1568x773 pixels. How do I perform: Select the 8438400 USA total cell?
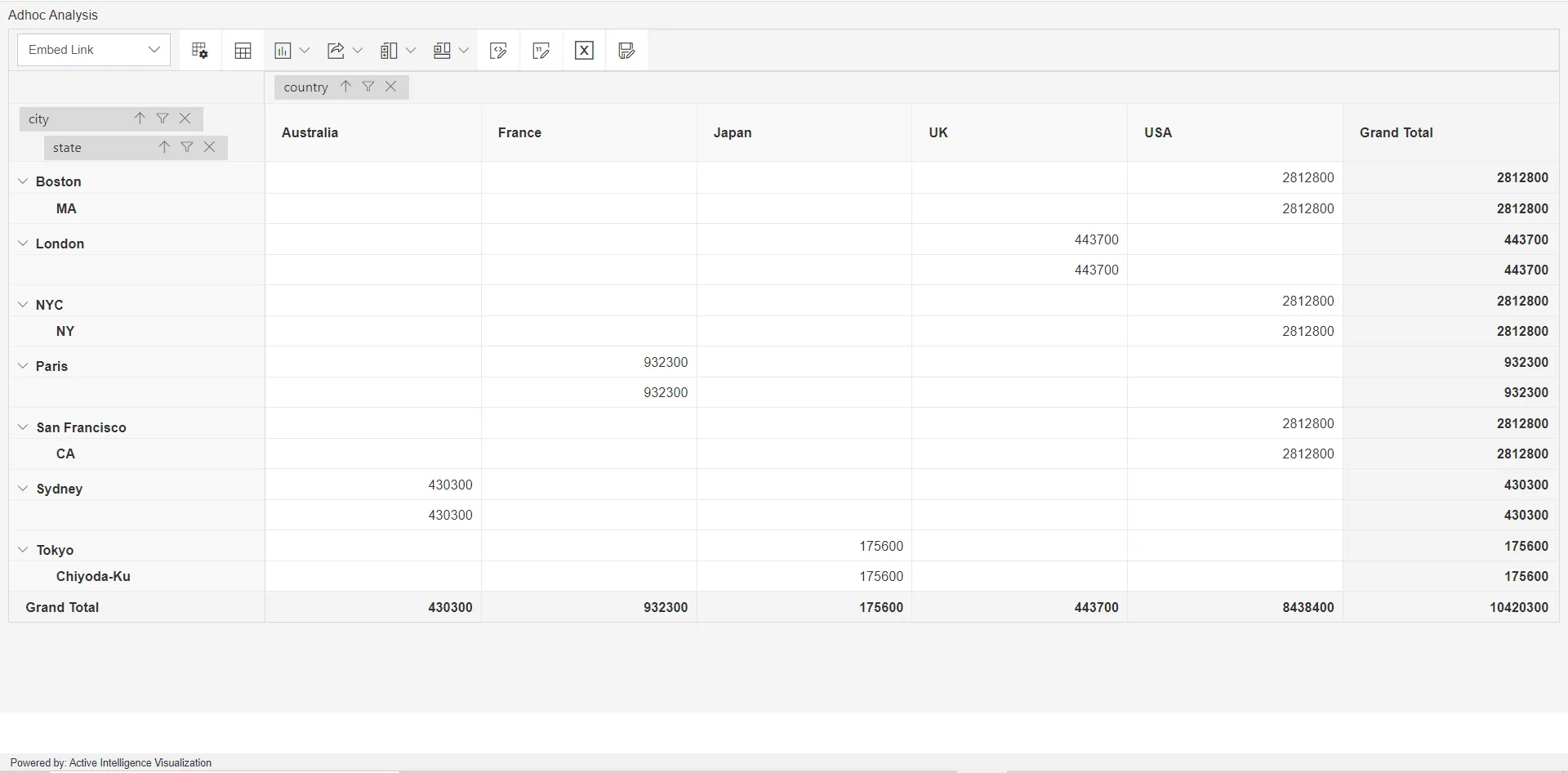[x=1235, y=607]
